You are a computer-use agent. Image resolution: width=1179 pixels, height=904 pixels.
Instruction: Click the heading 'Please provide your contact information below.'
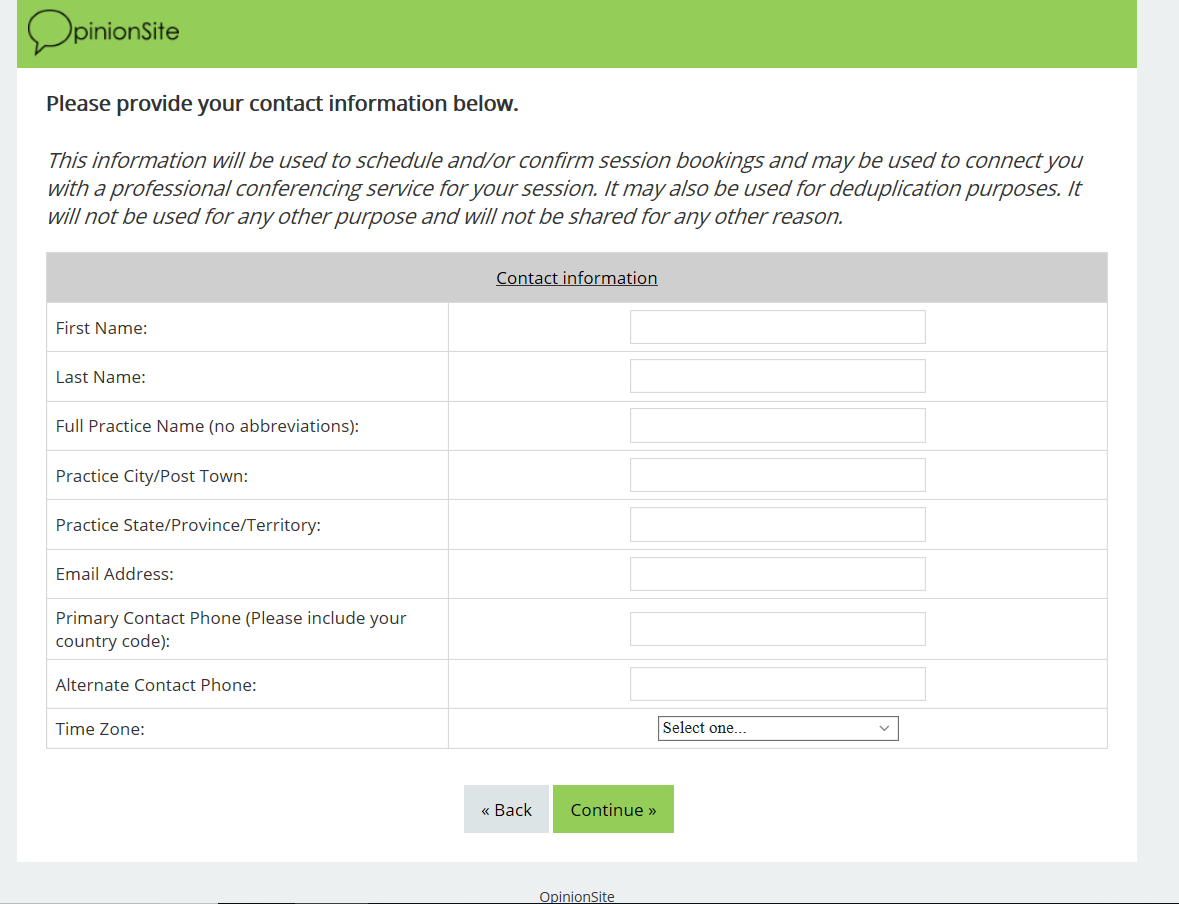[x=283, y=103]
